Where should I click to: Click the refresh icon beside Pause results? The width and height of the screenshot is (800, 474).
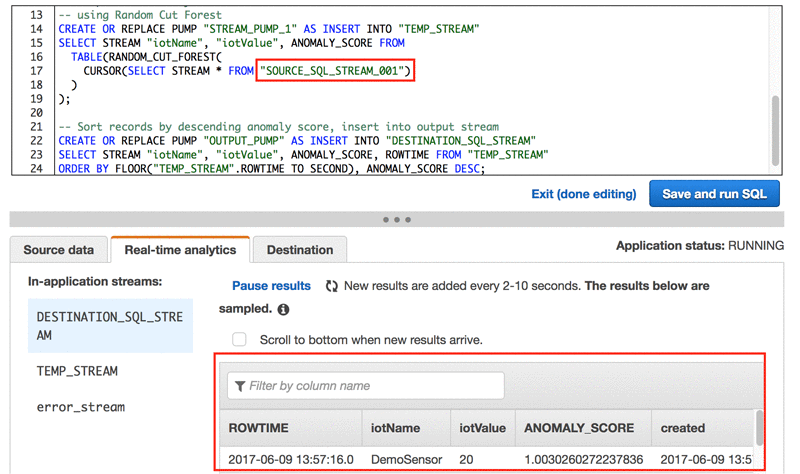(x=332, y=286)
